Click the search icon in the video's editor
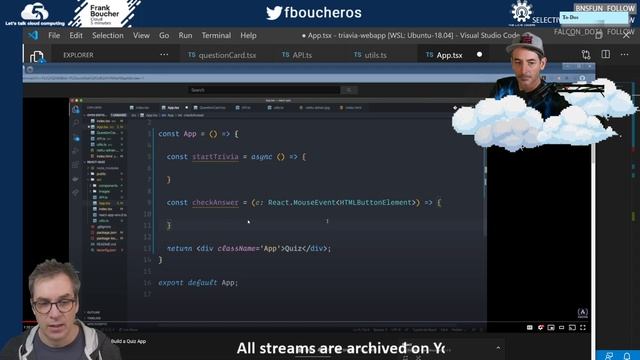640x360 pixels. [x=76, y=123]
